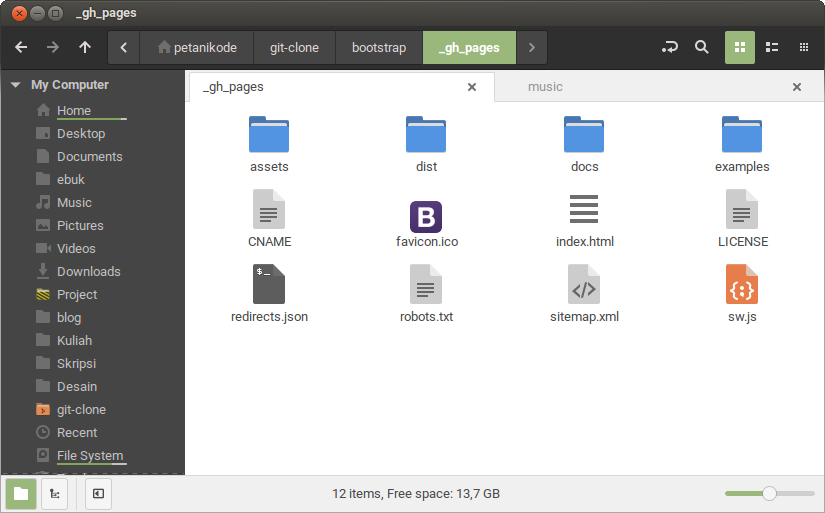Switch to list view
The height and width of the screenshot is (513, 825).
point(772,47)
